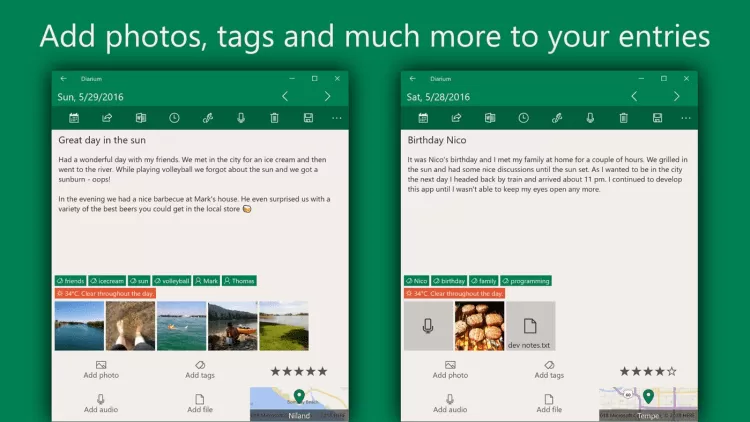The height and width of the screenshot is (422, 750).
Task: Go to next day in Sat 5/28/2016 window
Action: point(677,97)
